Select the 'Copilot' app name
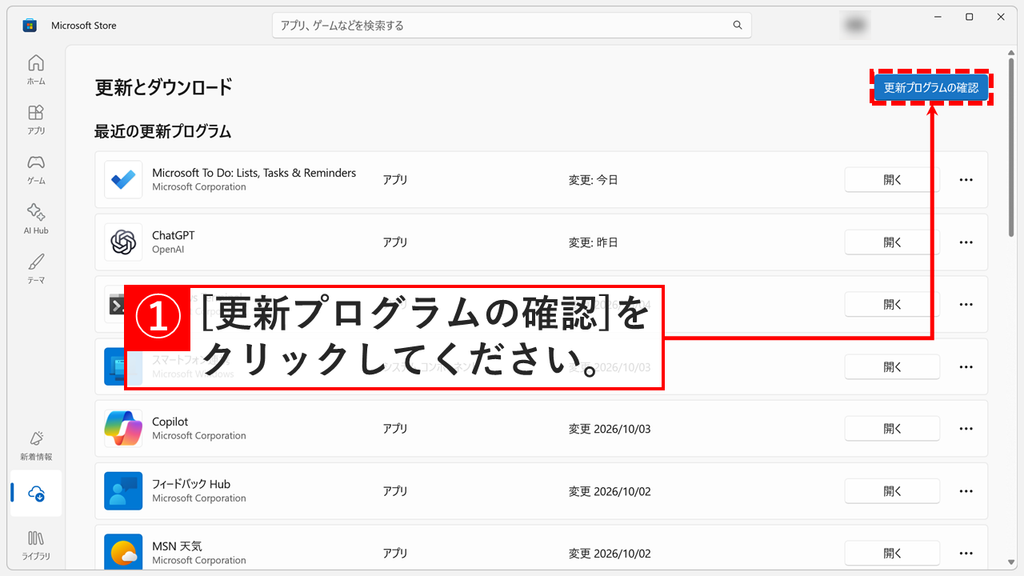This screenshot has height=576, width=1024. (170, 422)
